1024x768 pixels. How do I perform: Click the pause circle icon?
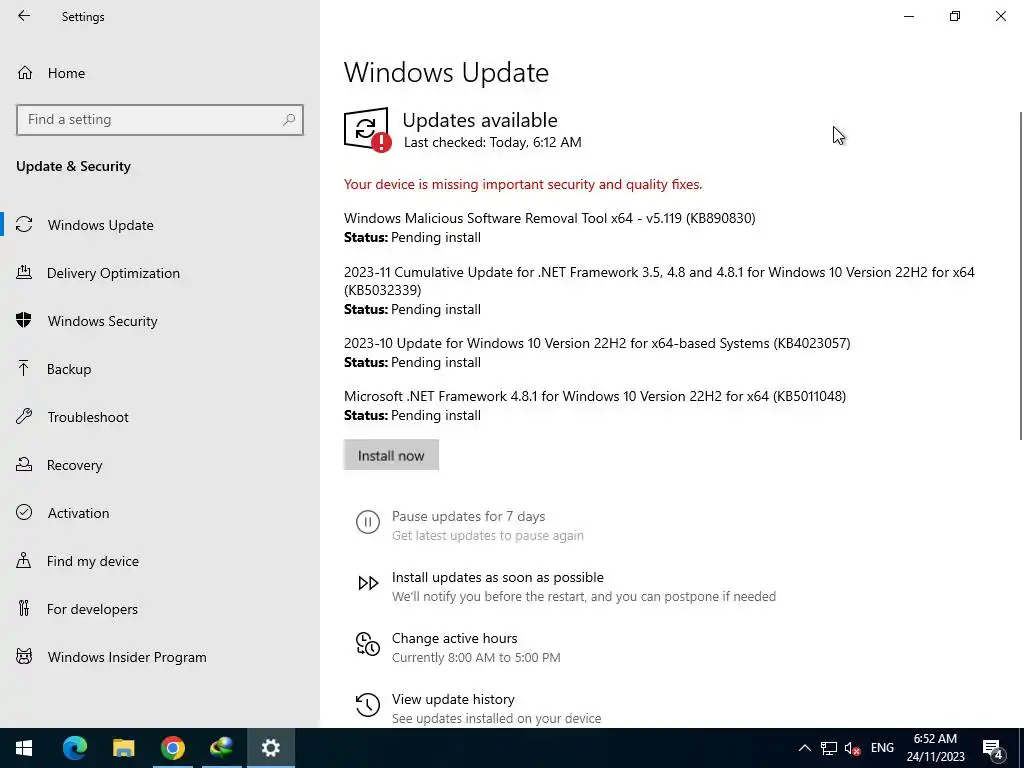368,522
